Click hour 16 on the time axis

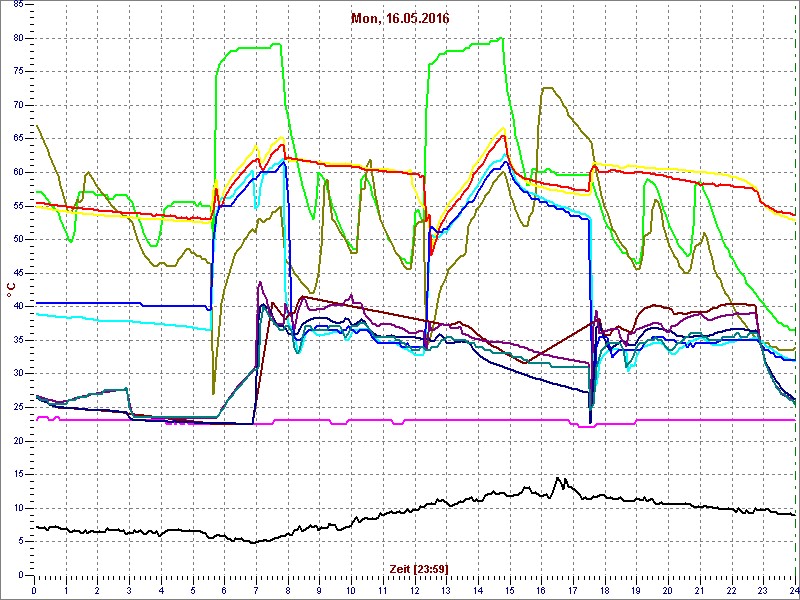[541, 590]
